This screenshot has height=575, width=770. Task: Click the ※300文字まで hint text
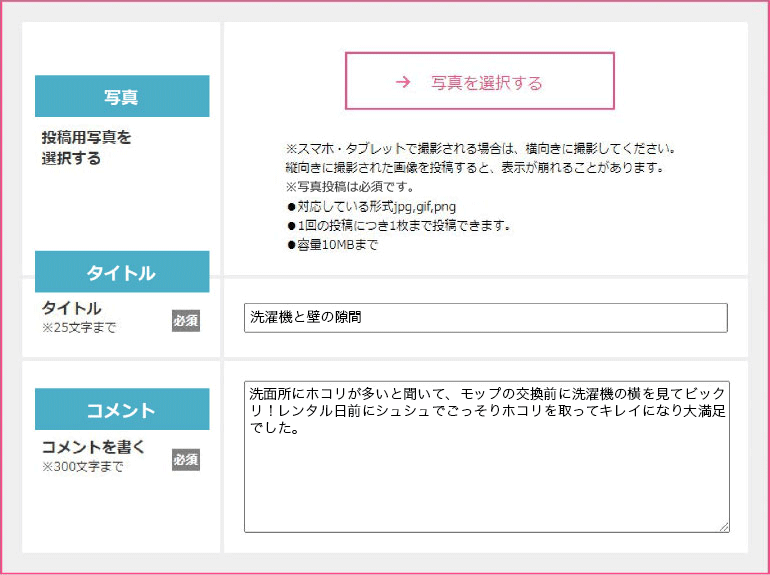click(82, 467)
